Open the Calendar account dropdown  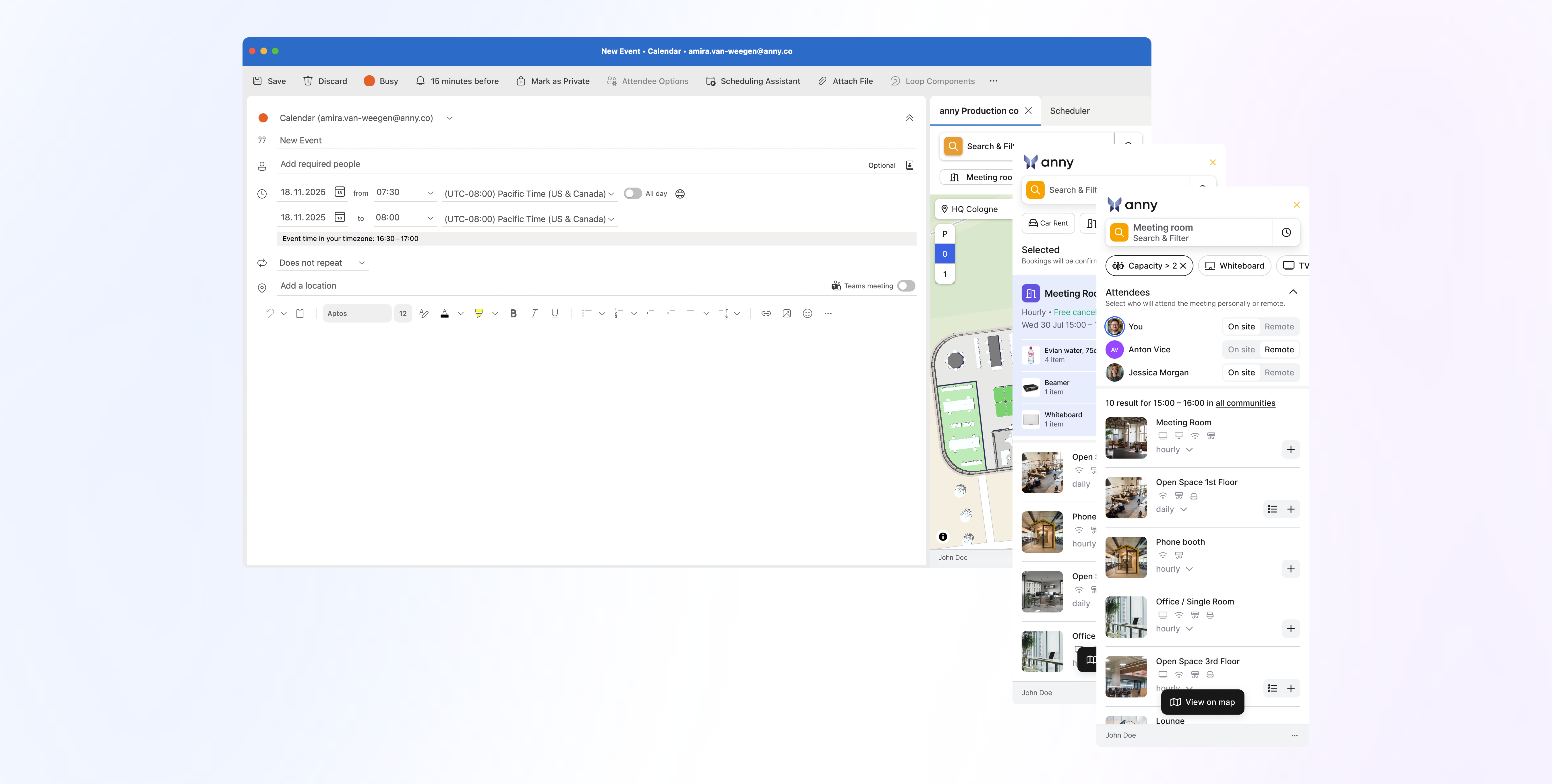(449, 118)
